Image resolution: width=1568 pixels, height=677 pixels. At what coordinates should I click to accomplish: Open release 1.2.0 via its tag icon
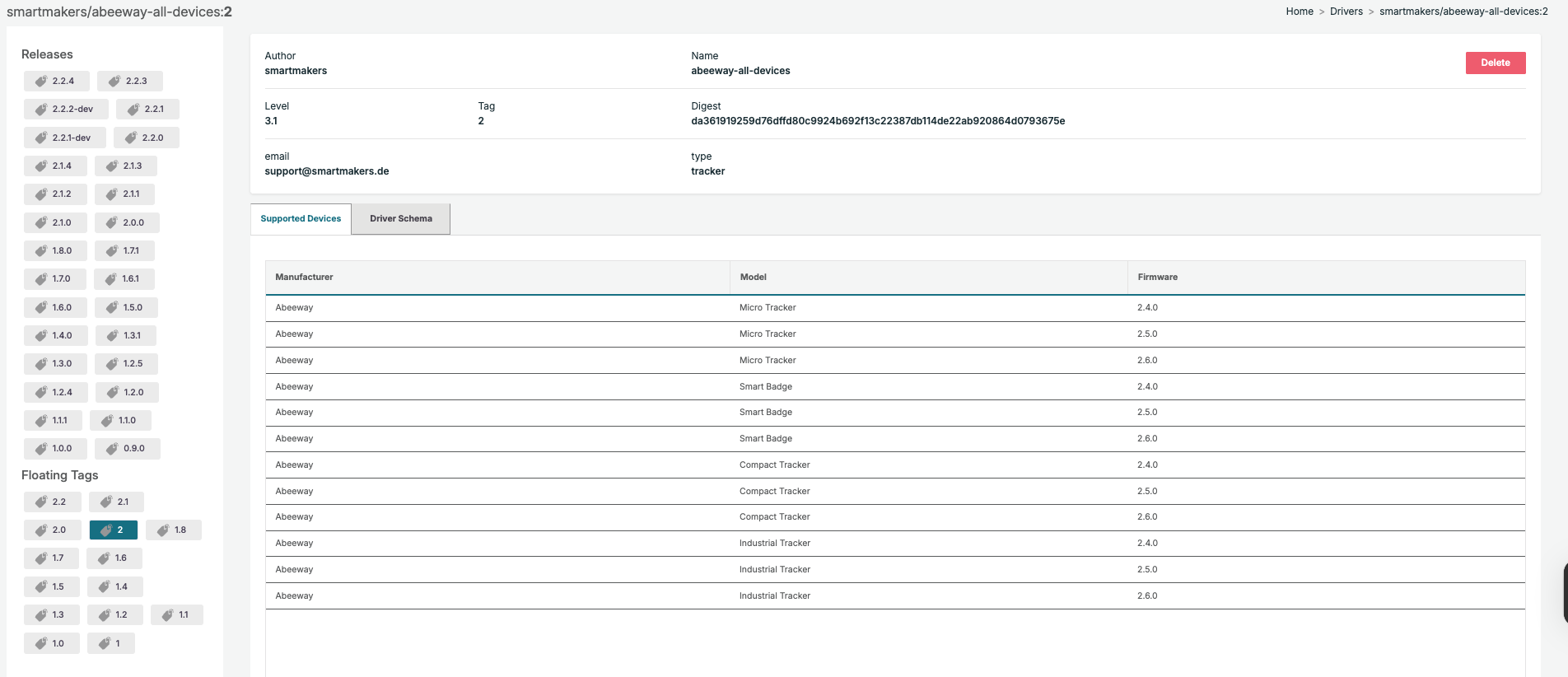pyautogui.click(x=113, y=392)
